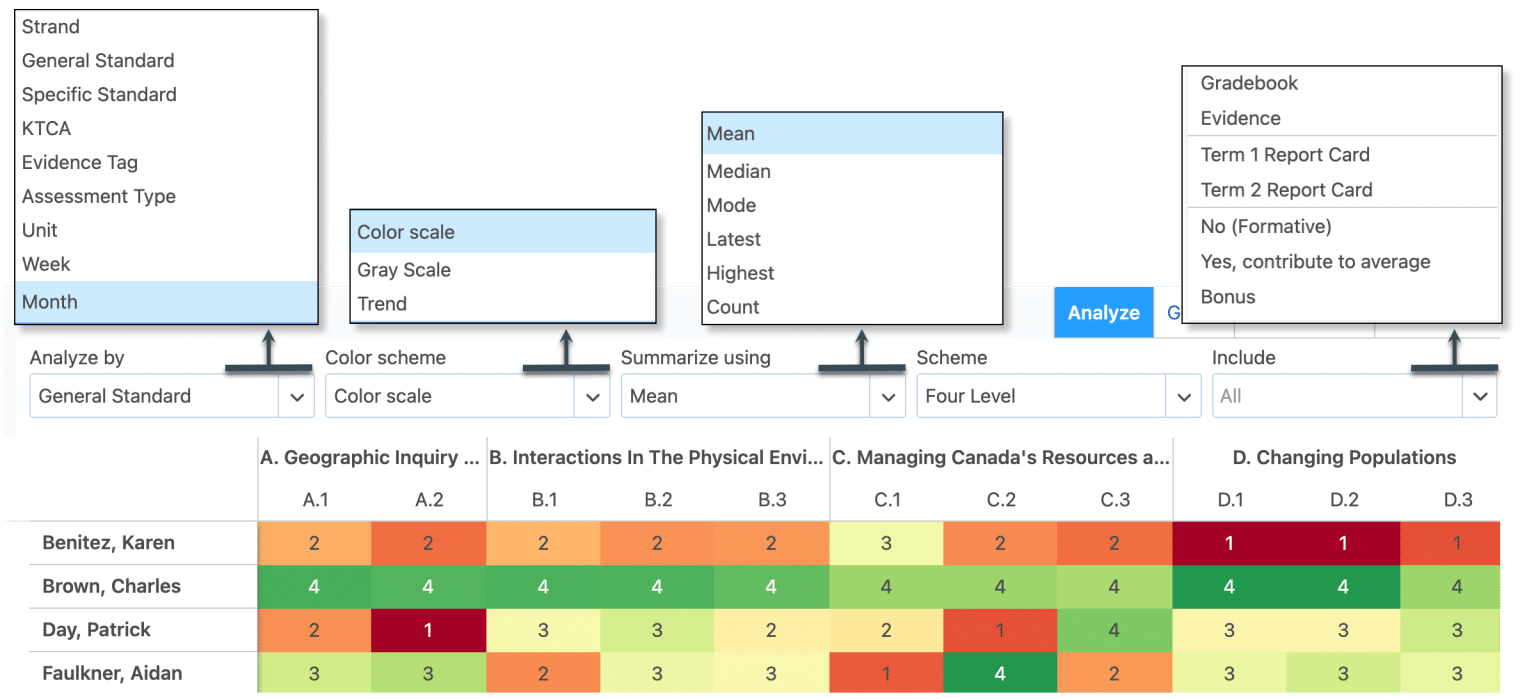Screen dimensions: 1536x699
Task: Open student row Benitez, Karen
Action: 108,543
